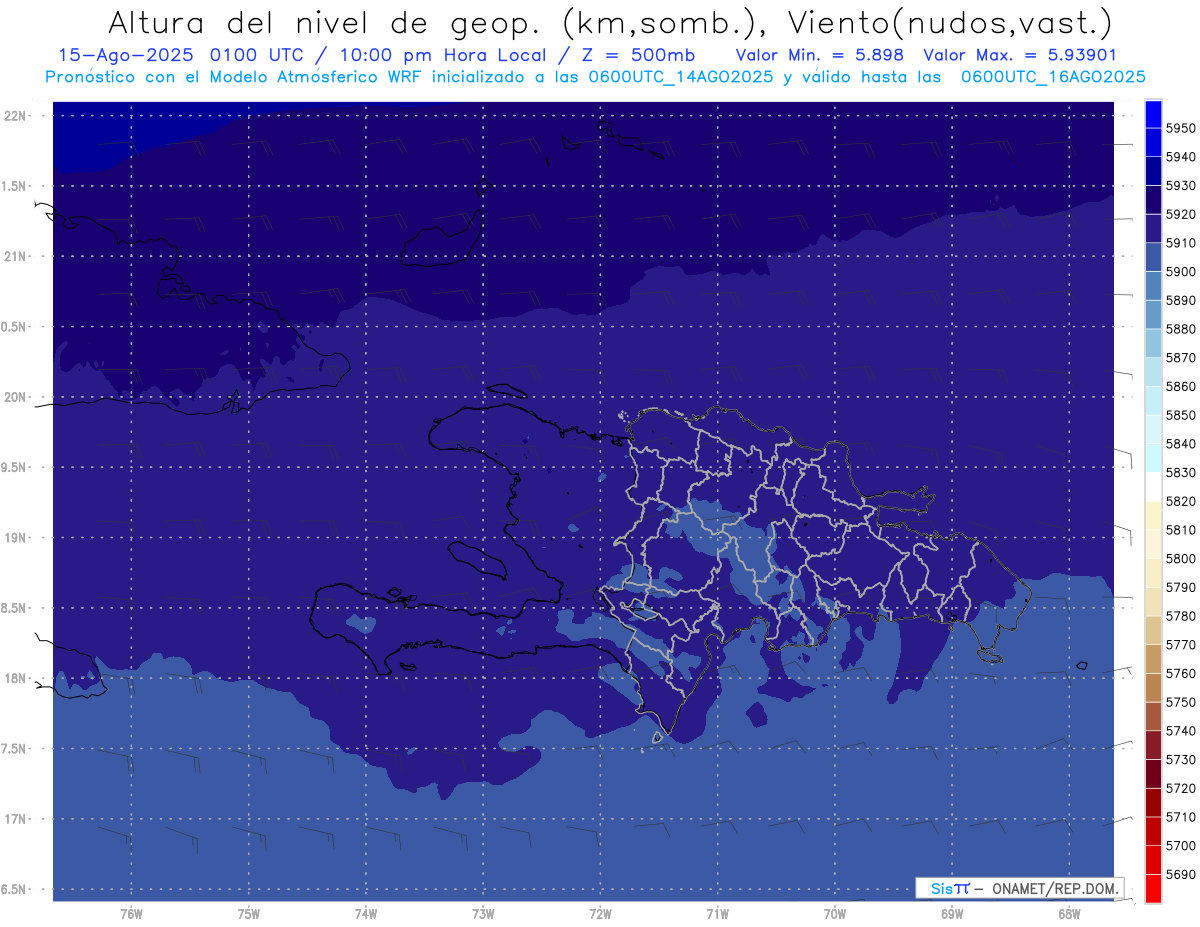Click the 19N latitude axis label
This screenshot has height=927, width=1200.
17,538
